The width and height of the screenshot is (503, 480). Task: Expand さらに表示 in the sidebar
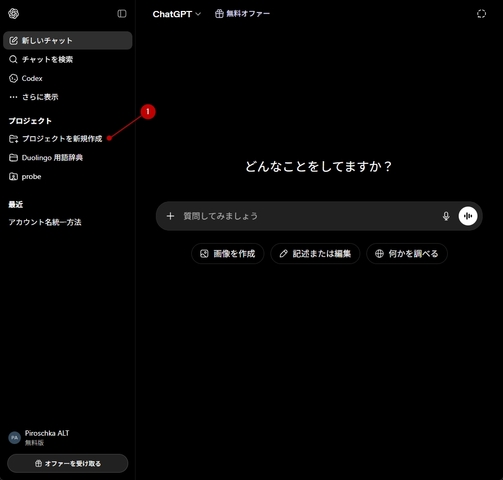click(x=68, y=97)
